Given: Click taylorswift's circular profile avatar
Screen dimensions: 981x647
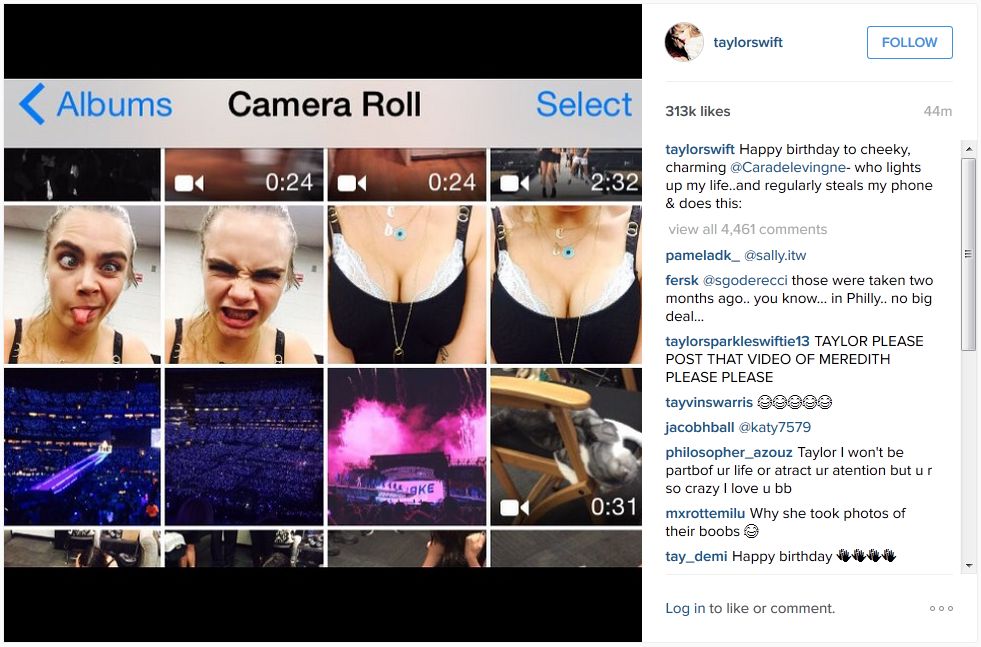Looking at the screenshot, I should coord(684,42).
